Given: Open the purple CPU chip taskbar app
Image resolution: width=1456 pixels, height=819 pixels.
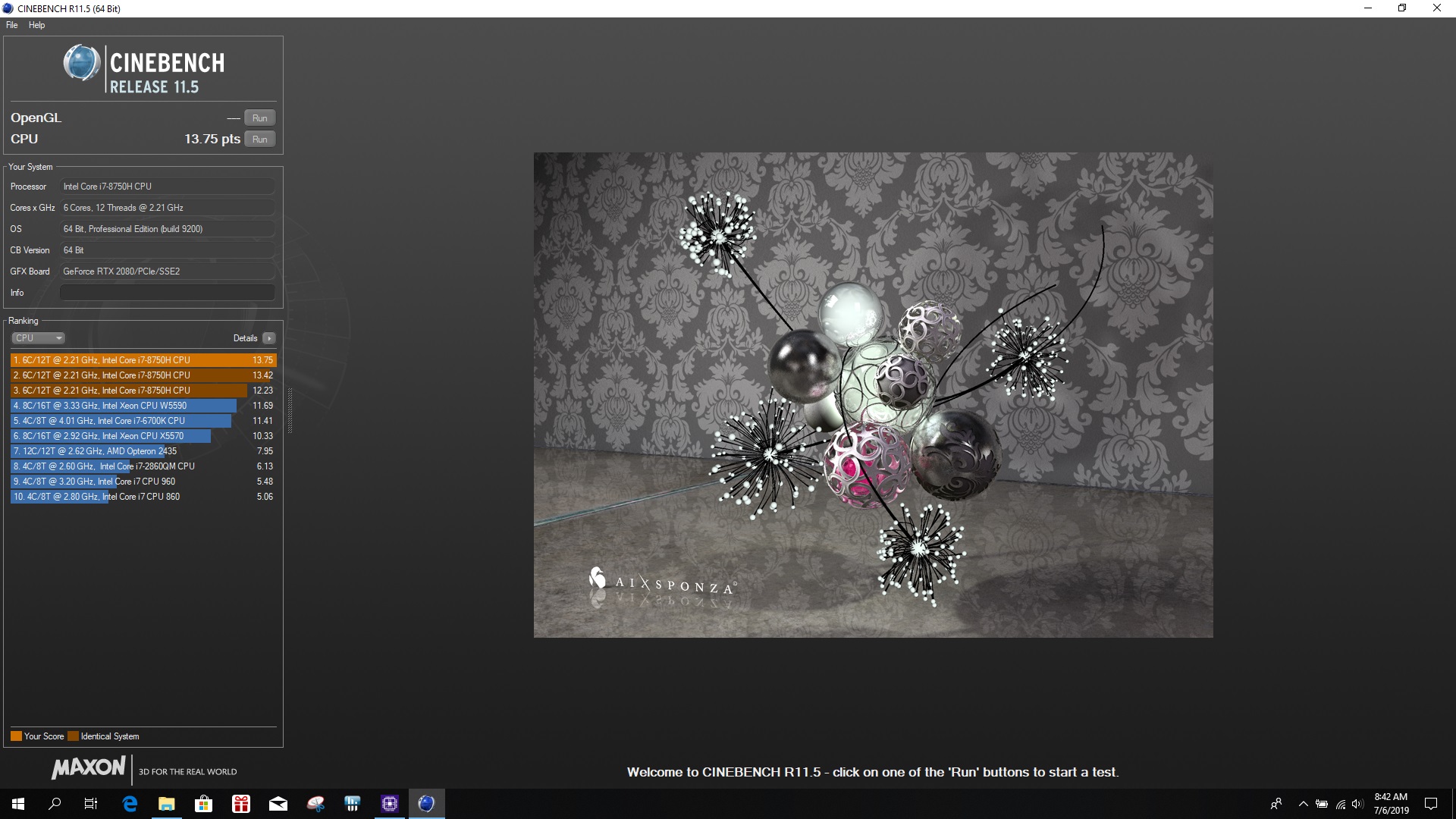Looking at the screenshot, I should 390,804.
